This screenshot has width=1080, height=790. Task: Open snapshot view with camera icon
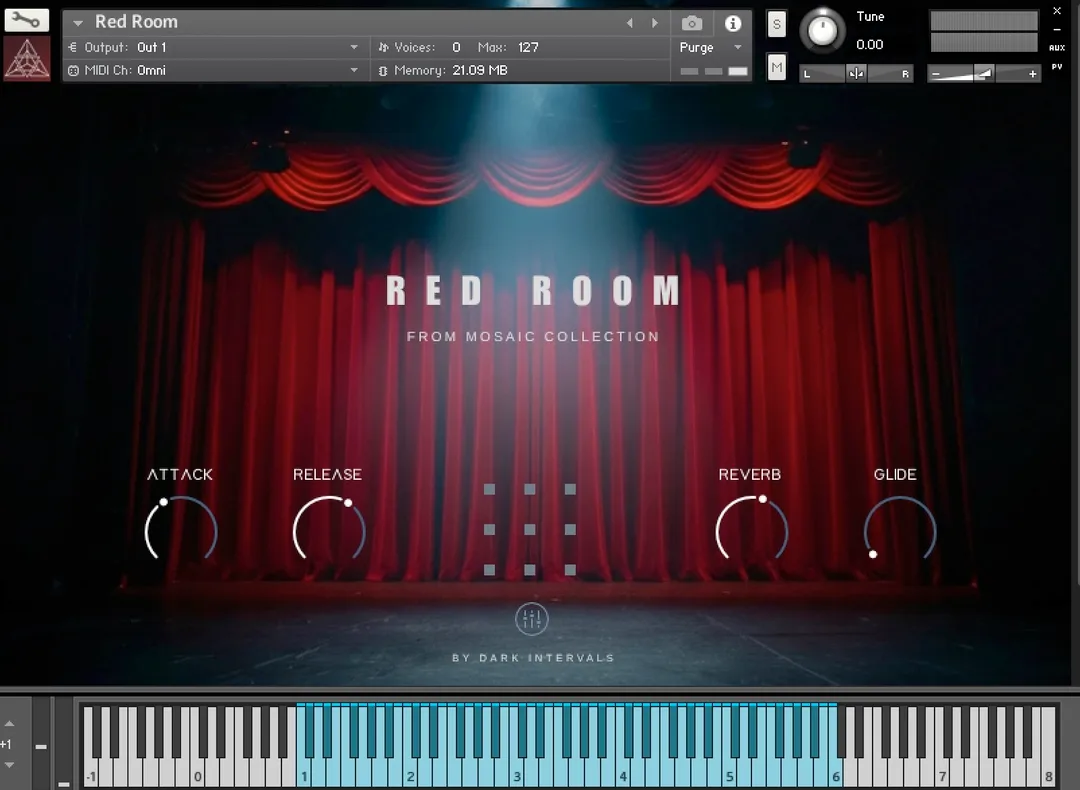point(692,23)
